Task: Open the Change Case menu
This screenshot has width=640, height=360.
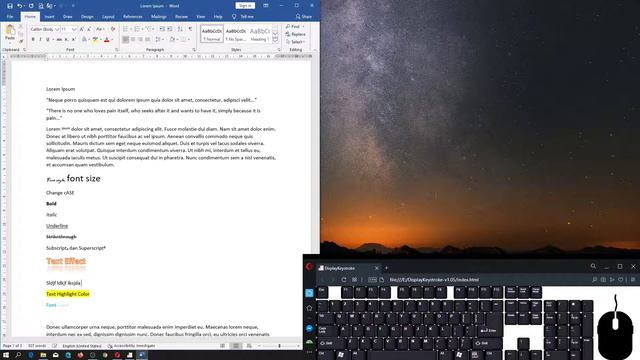Action: click(100, 29)
